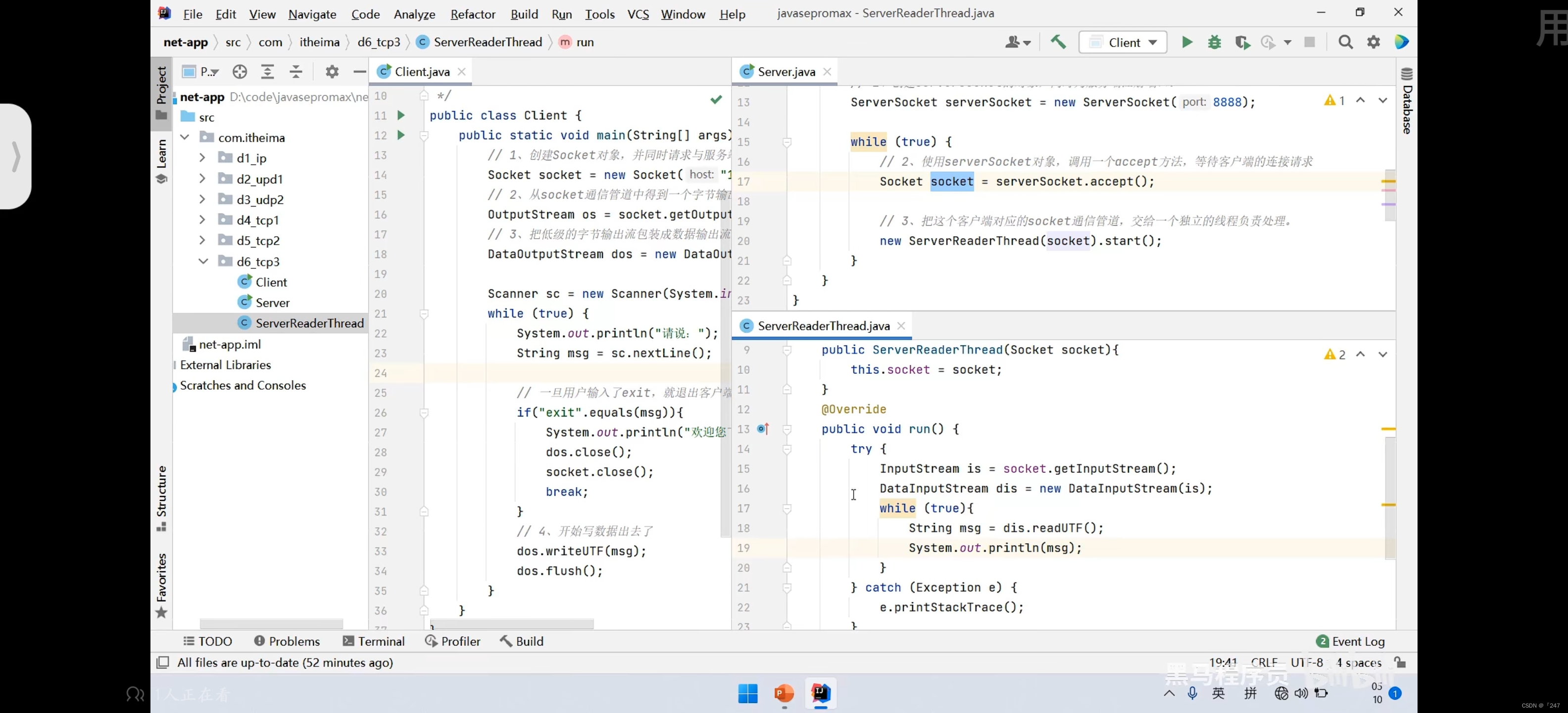Select opened file locate target icon
Viewport: 1568px width, 713px height.
pyautogui.click(x=240, y=72)
